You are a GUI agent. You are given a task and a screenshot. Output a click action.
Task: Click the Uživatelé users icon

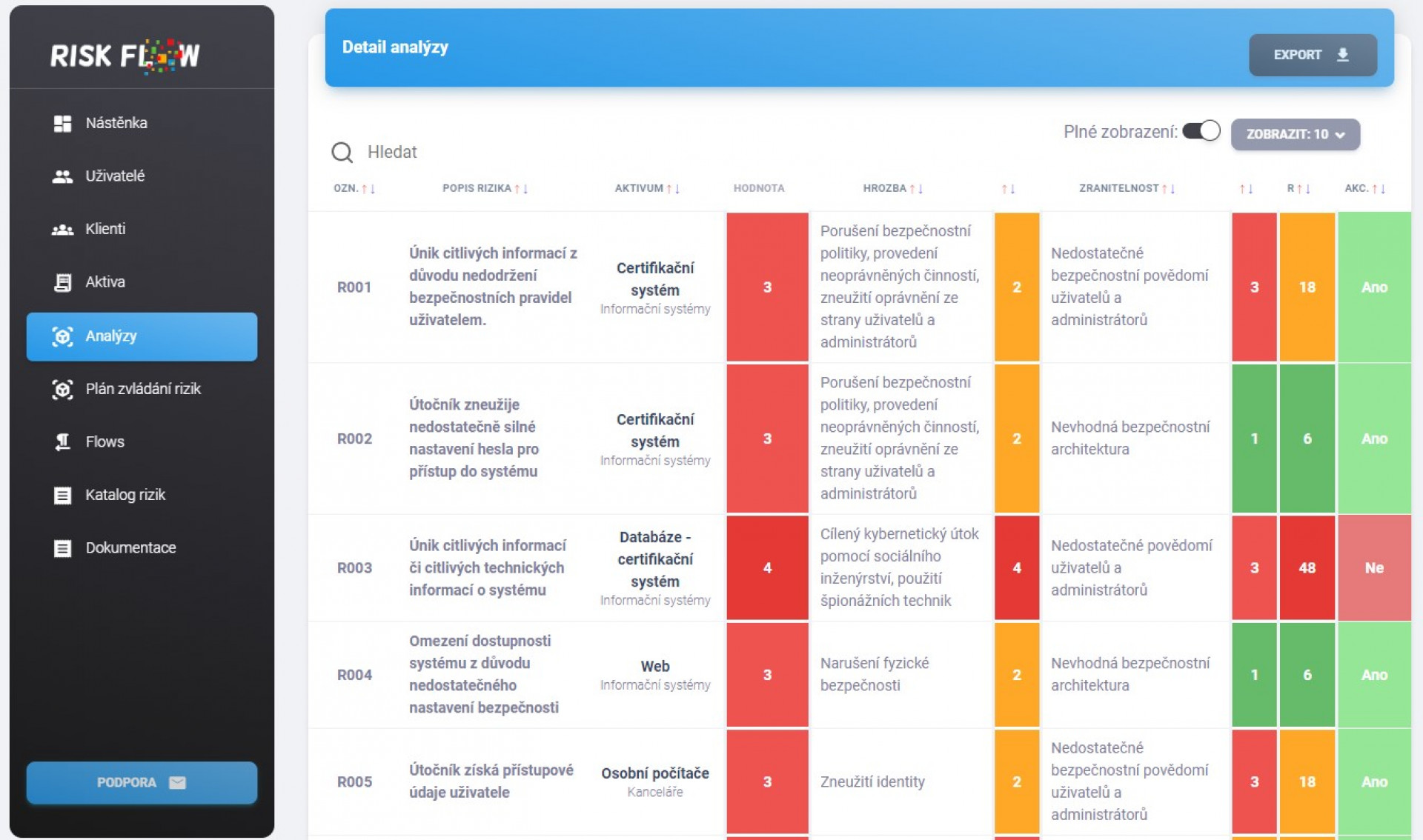click(62, 176)
